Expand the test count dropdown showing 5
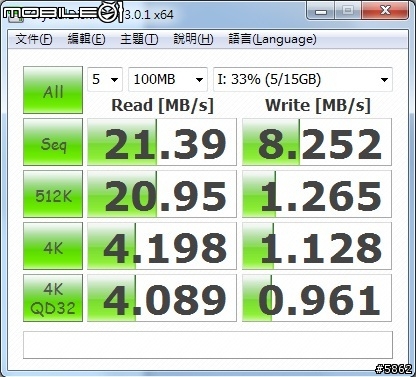The width and height of the screenshot is (416, 377). [x=105, y=79]
